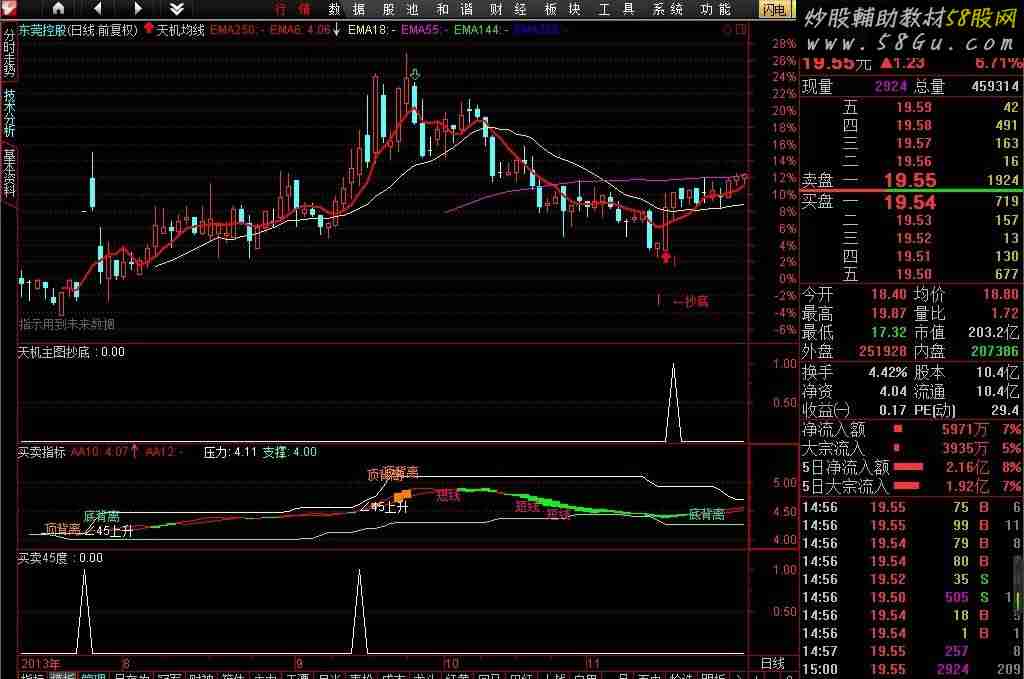This screenshot has height=679, width=1024.
Task: Click the red arrow before 天机均线
Action: 149,29
